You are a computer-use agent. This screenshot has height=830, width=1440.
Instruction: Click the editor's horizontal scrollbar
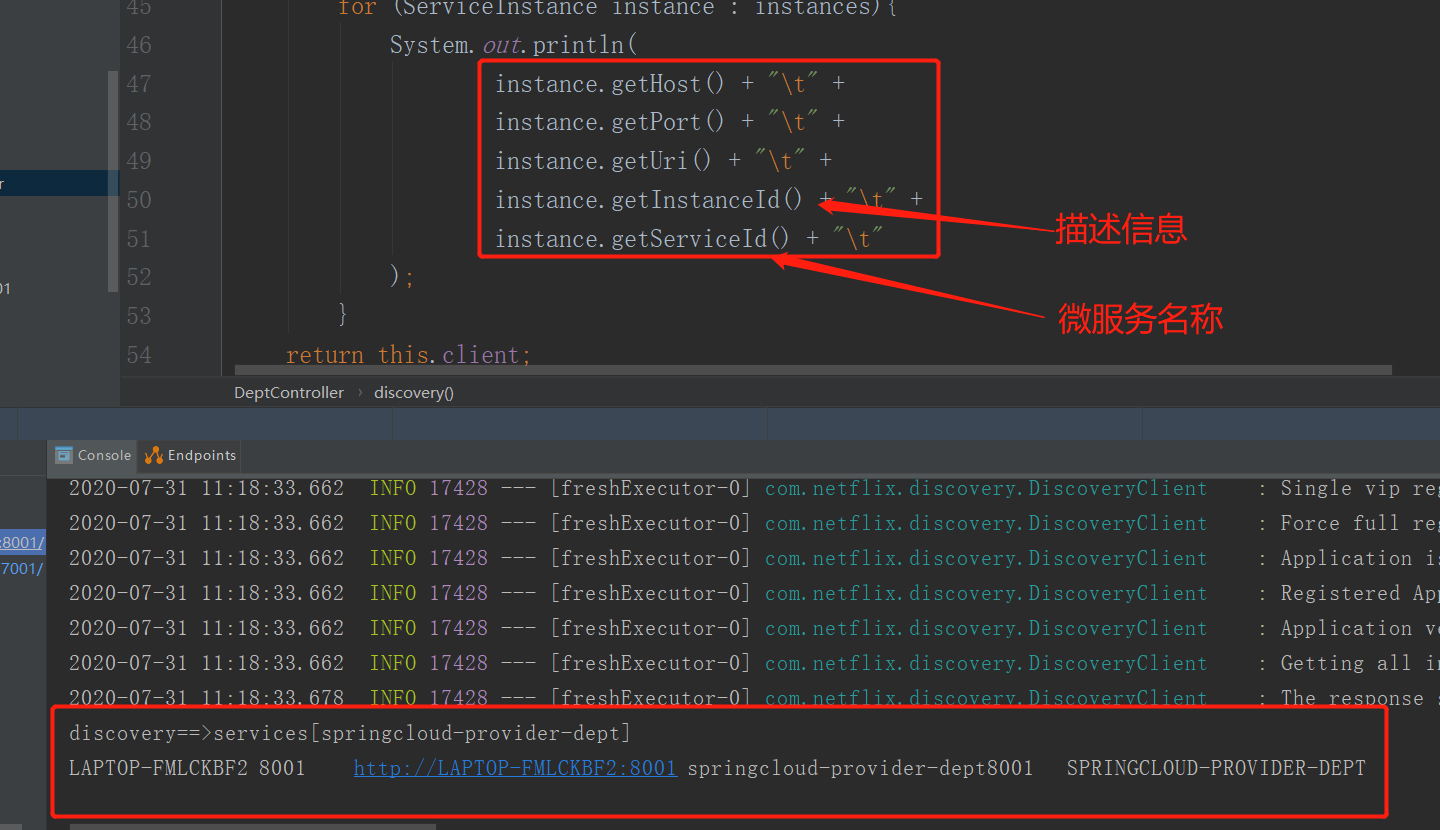tap(800, 370)
